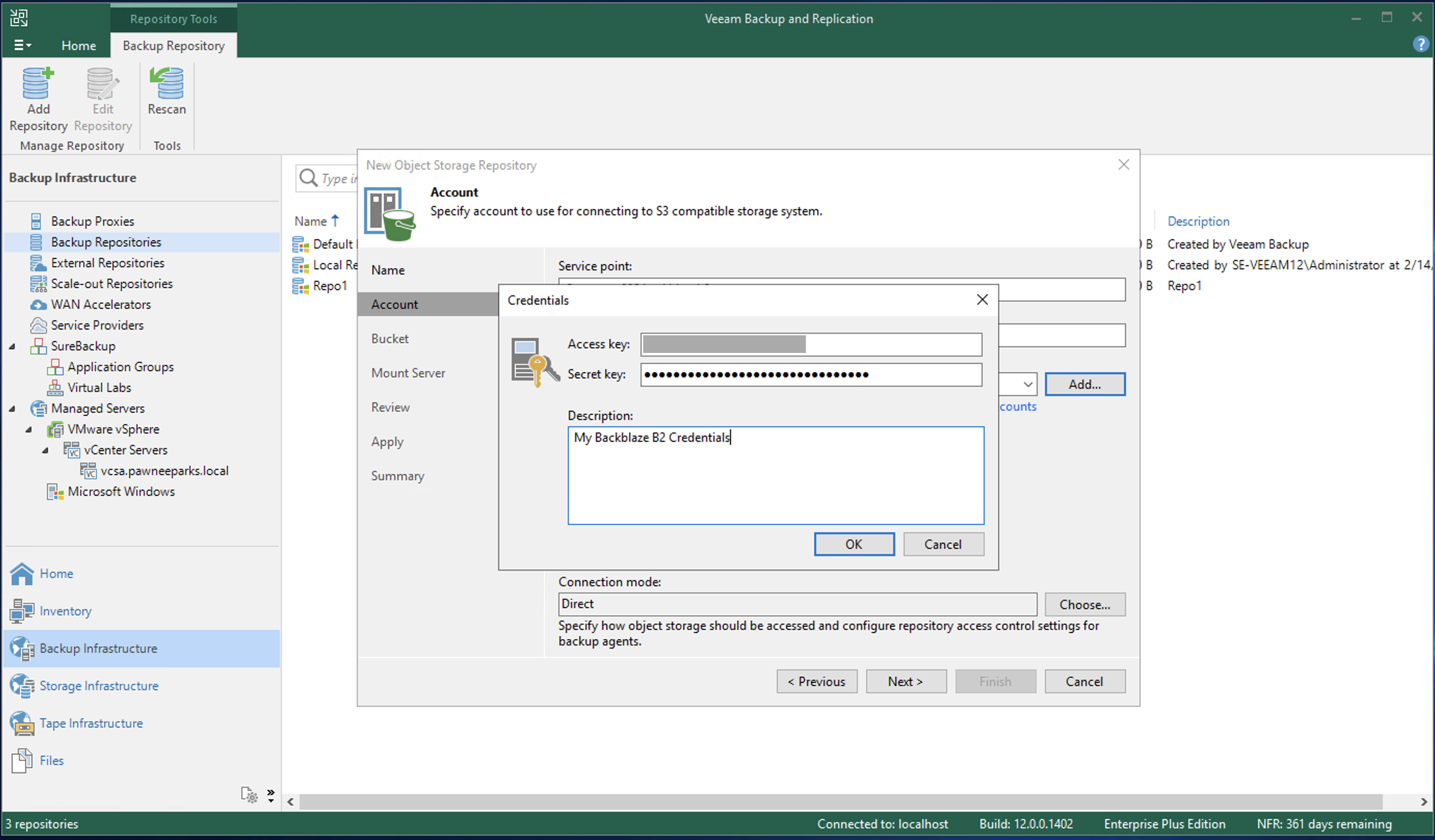Screen dimensions: 1435x840
Task: Collapse the vCenter Servers node
Action: click(46, 451)
